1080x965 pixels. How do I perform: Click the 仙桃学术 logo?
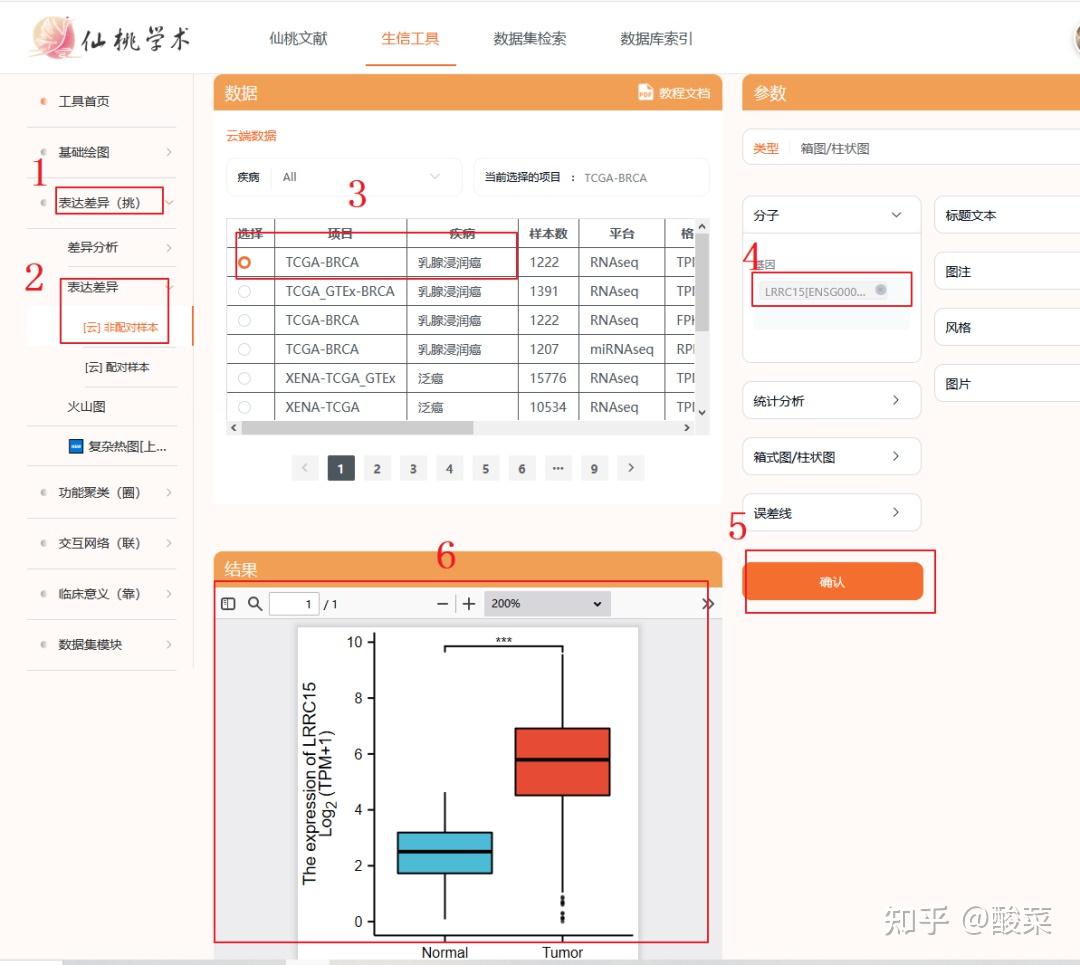point(110,36)
